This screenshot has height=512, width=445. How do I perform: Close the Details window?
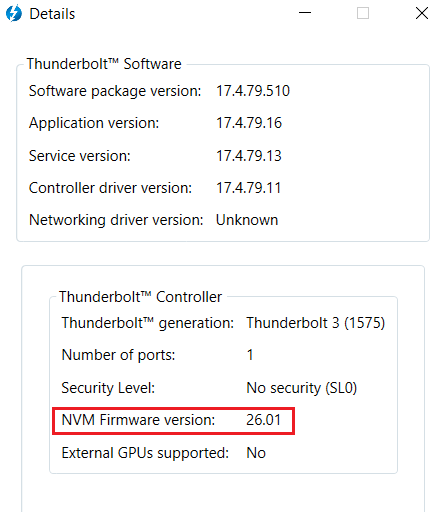422,13
